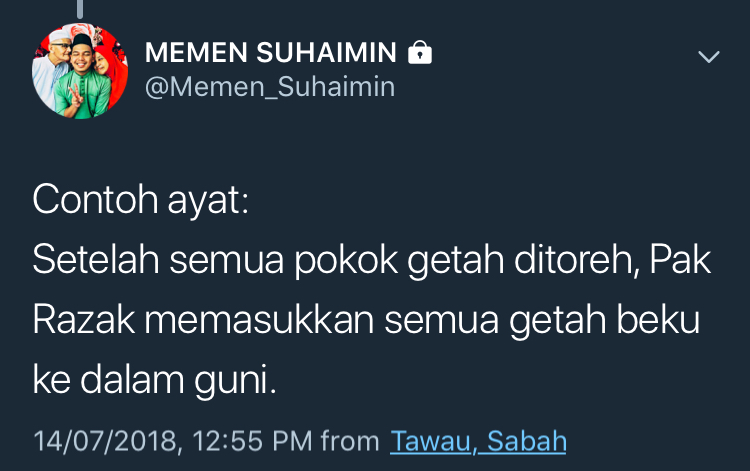Click the @Memen_Suhaimin handle
This screenshot has height=471, width=750.
(x=270, y=87)
